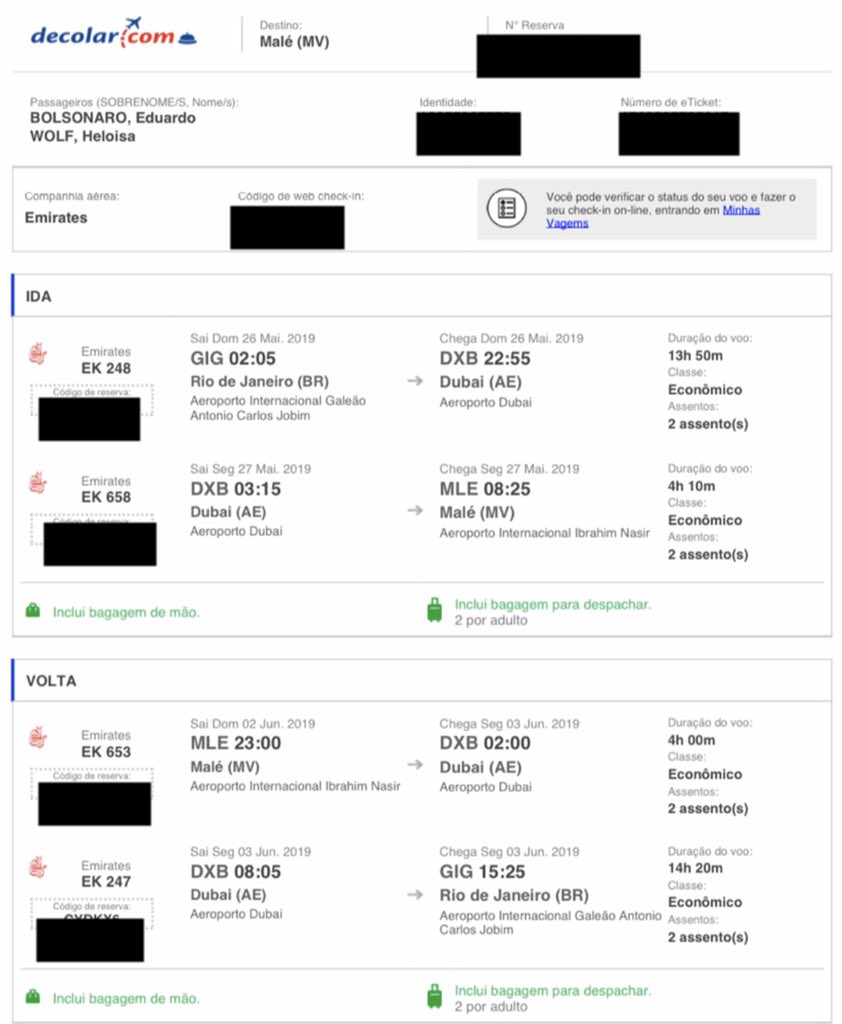Click Rio de Janeiro (BR) departure city
Image resolution: width=842 pixels, height=1024 pixels.
tap(259, 381)
